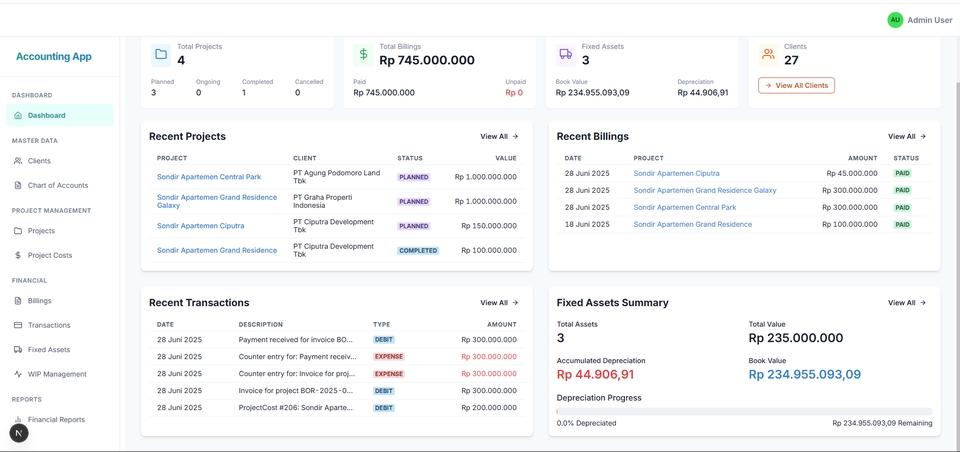The height and width of the screenshot is (452, 960).
Task: Click the Project Costs dollar icon
Action: pos(18,255)
